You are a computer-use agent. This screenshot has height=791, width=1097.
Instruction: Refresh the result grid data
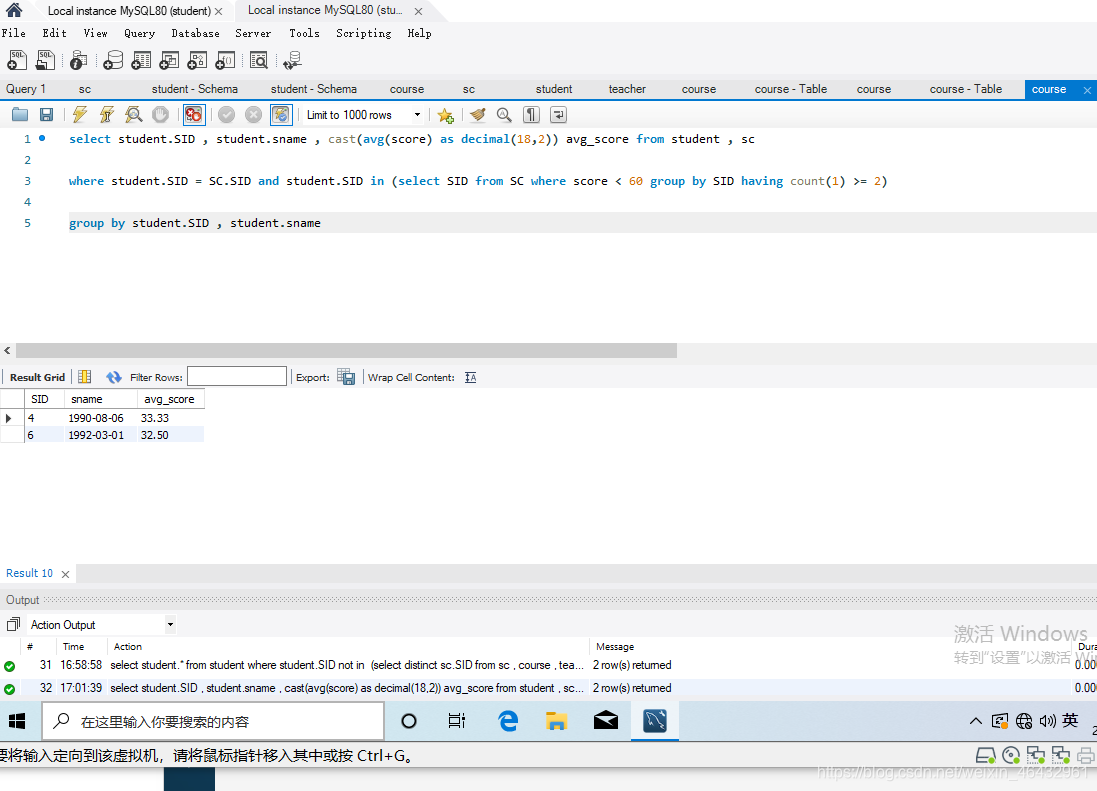click(x=113, y=377)
